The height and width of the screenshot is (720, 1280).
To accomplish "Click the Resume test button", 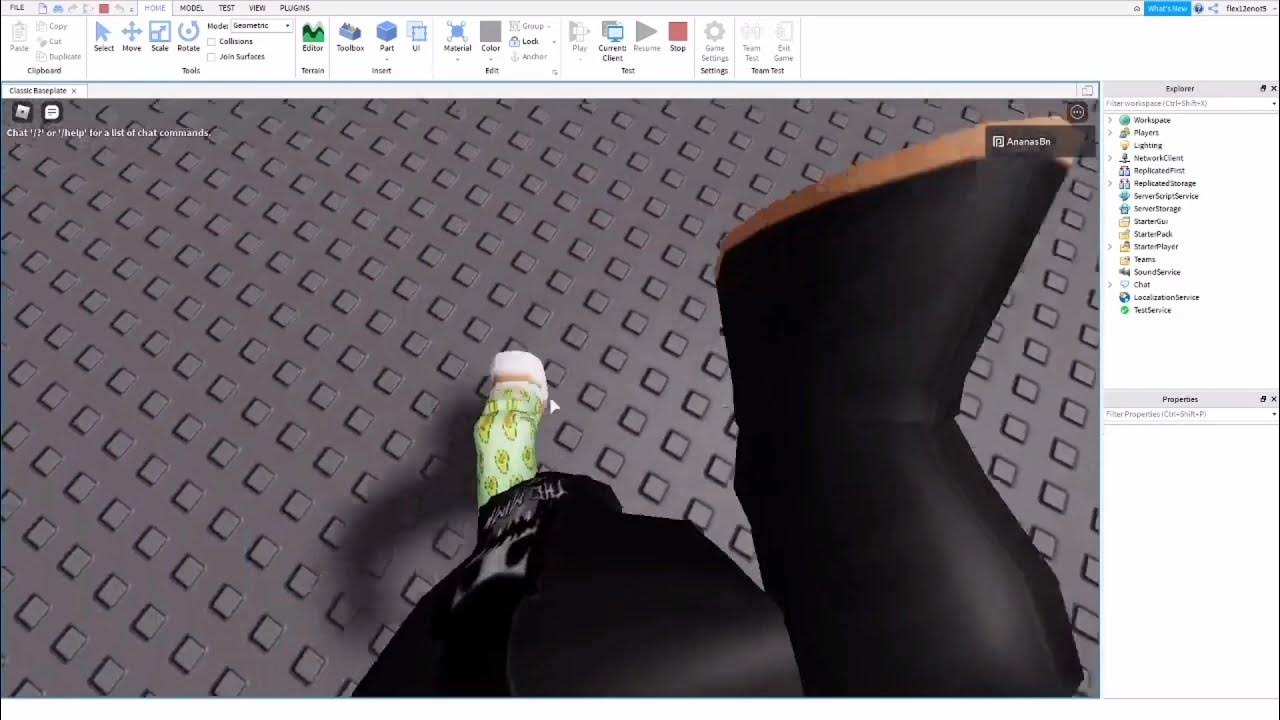I will [x=647, y=37].
